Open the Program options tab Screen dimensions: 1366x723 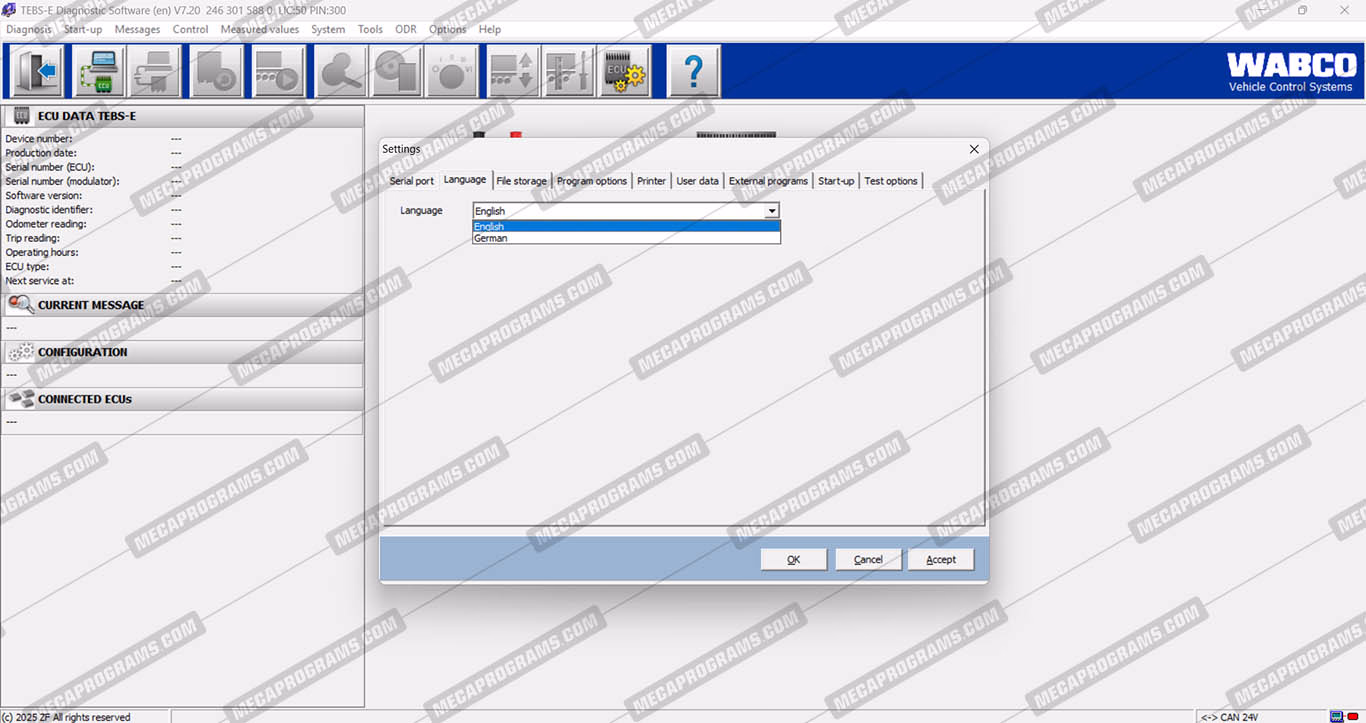(592, 181)
